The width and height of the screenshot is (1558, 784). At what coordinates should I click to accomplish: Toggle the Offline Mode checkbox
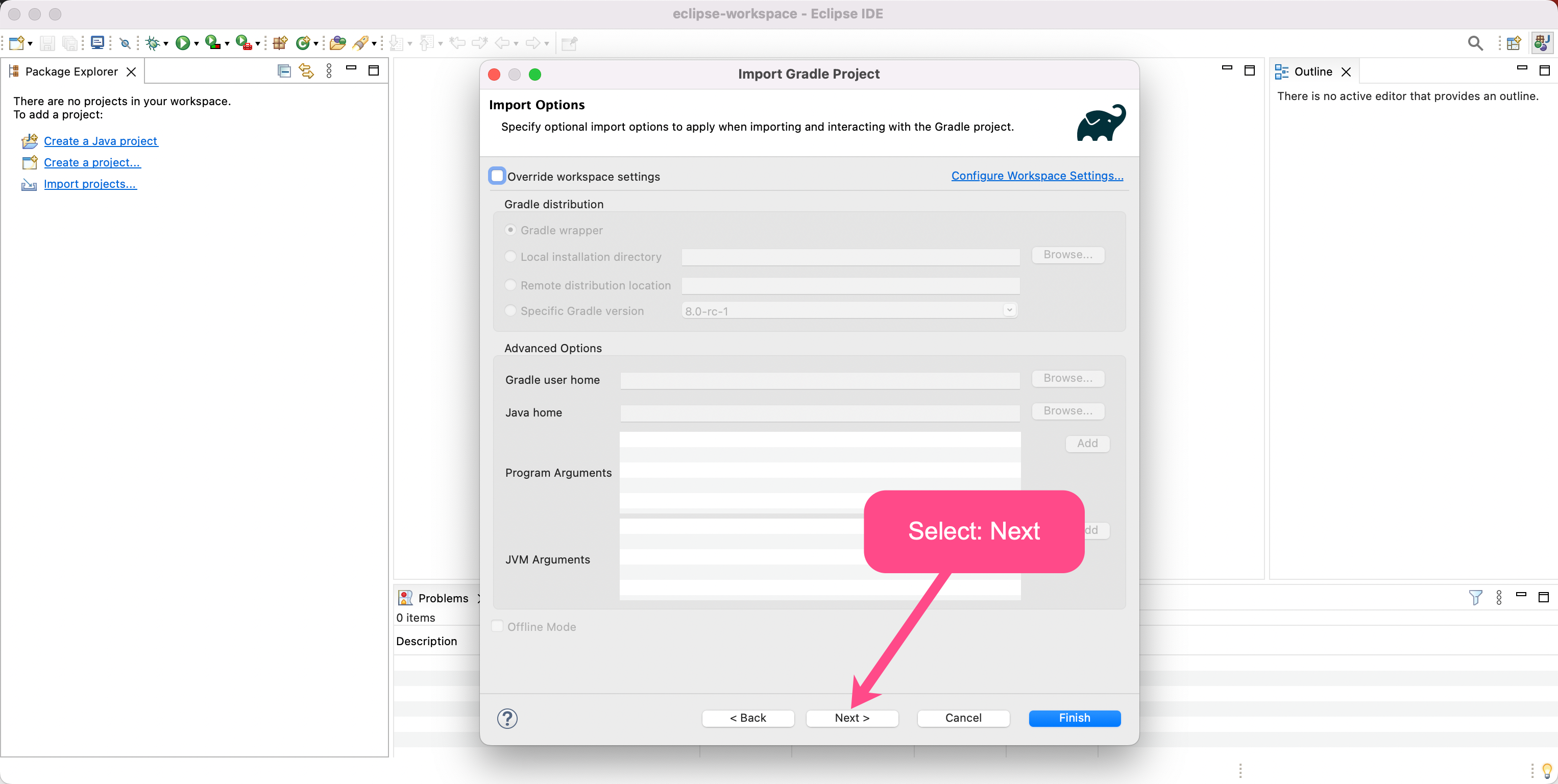click(x=497, y=626)
